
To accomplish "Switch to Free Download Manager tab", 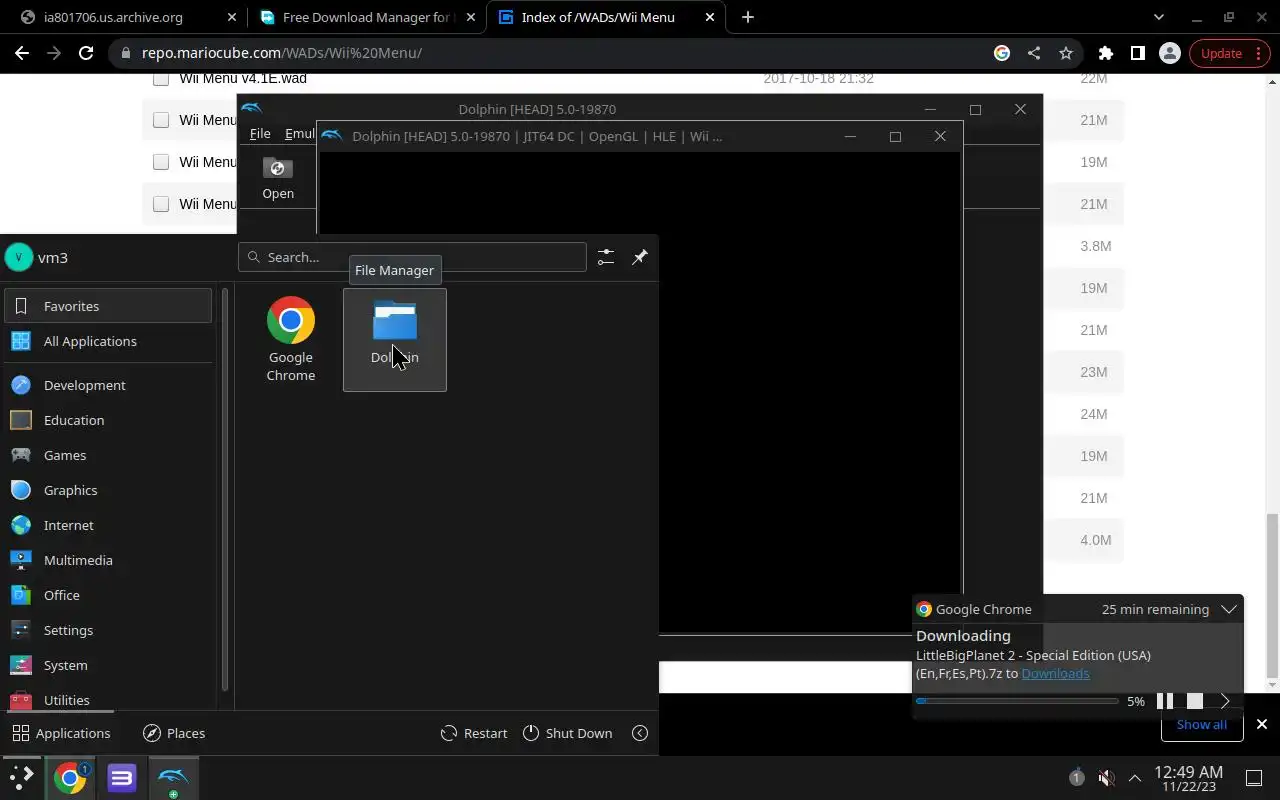I will tap(368, 17).
